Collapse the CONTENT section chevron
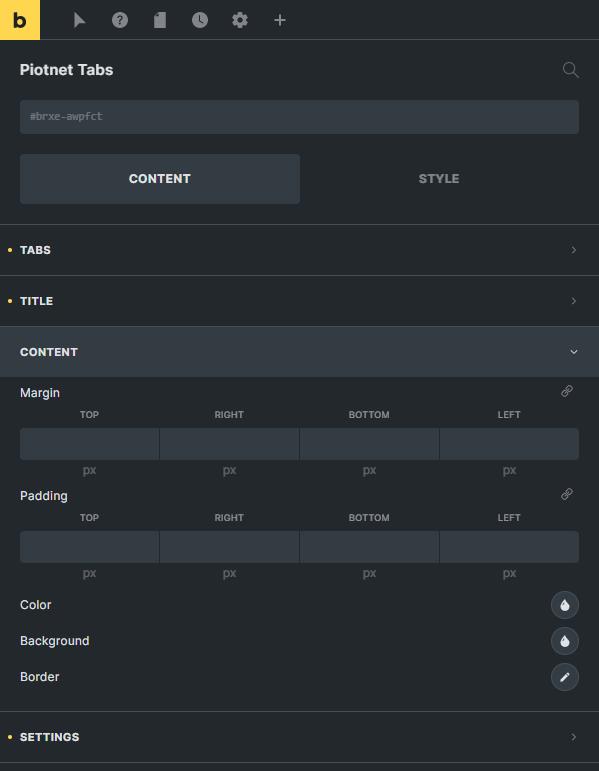Screen dimensions: 599x771 coord(573,352)
